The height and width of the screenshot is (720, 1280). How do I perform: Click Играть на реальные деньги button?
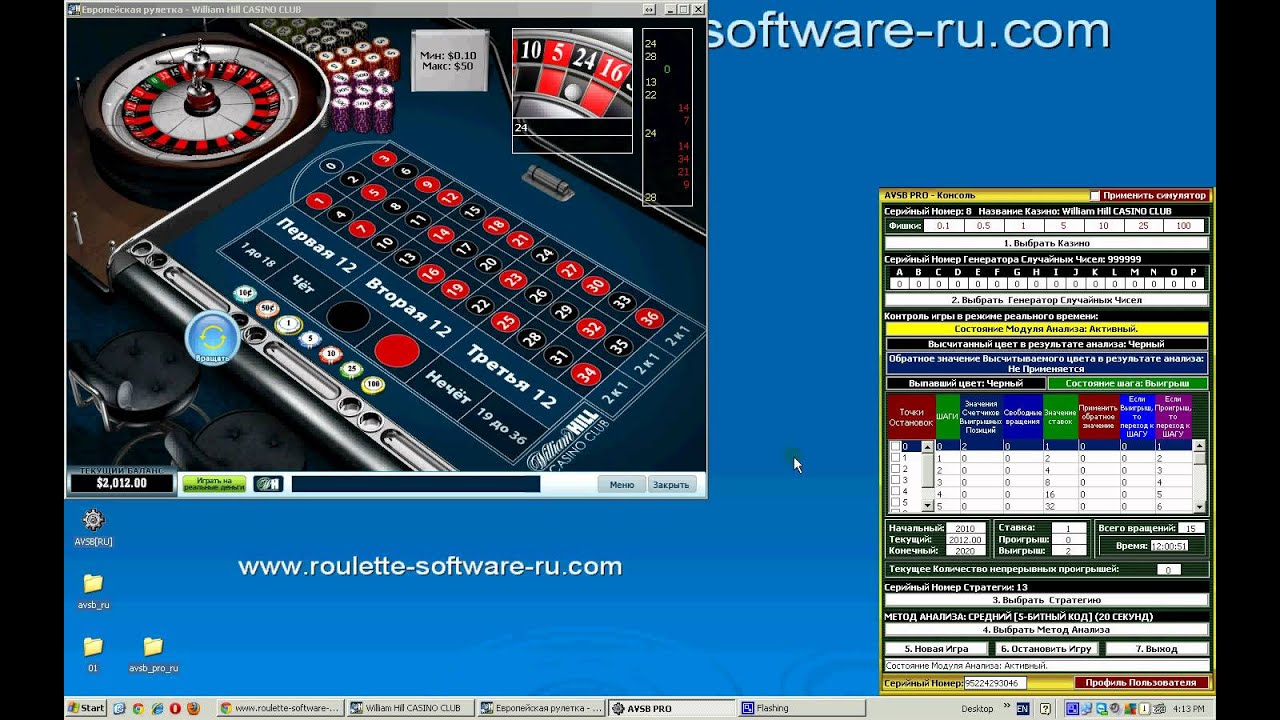coord(213,484)
